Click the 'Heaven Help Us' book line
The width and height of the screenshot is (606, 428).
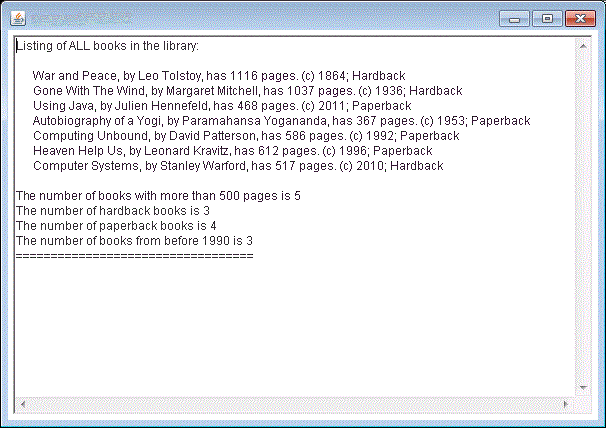pos(233,151)
